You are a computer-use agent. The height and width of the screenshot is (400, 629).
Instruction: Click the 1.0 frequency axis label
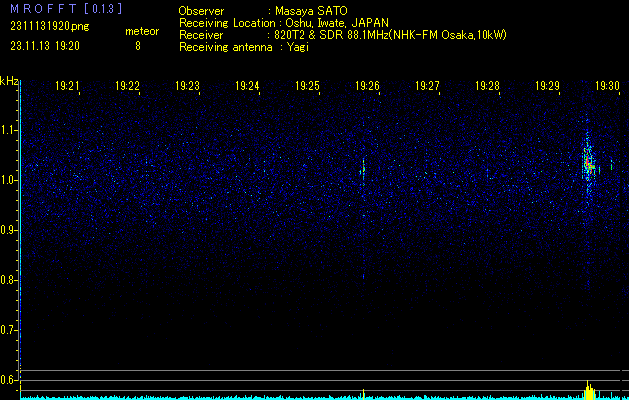(9, 180)
